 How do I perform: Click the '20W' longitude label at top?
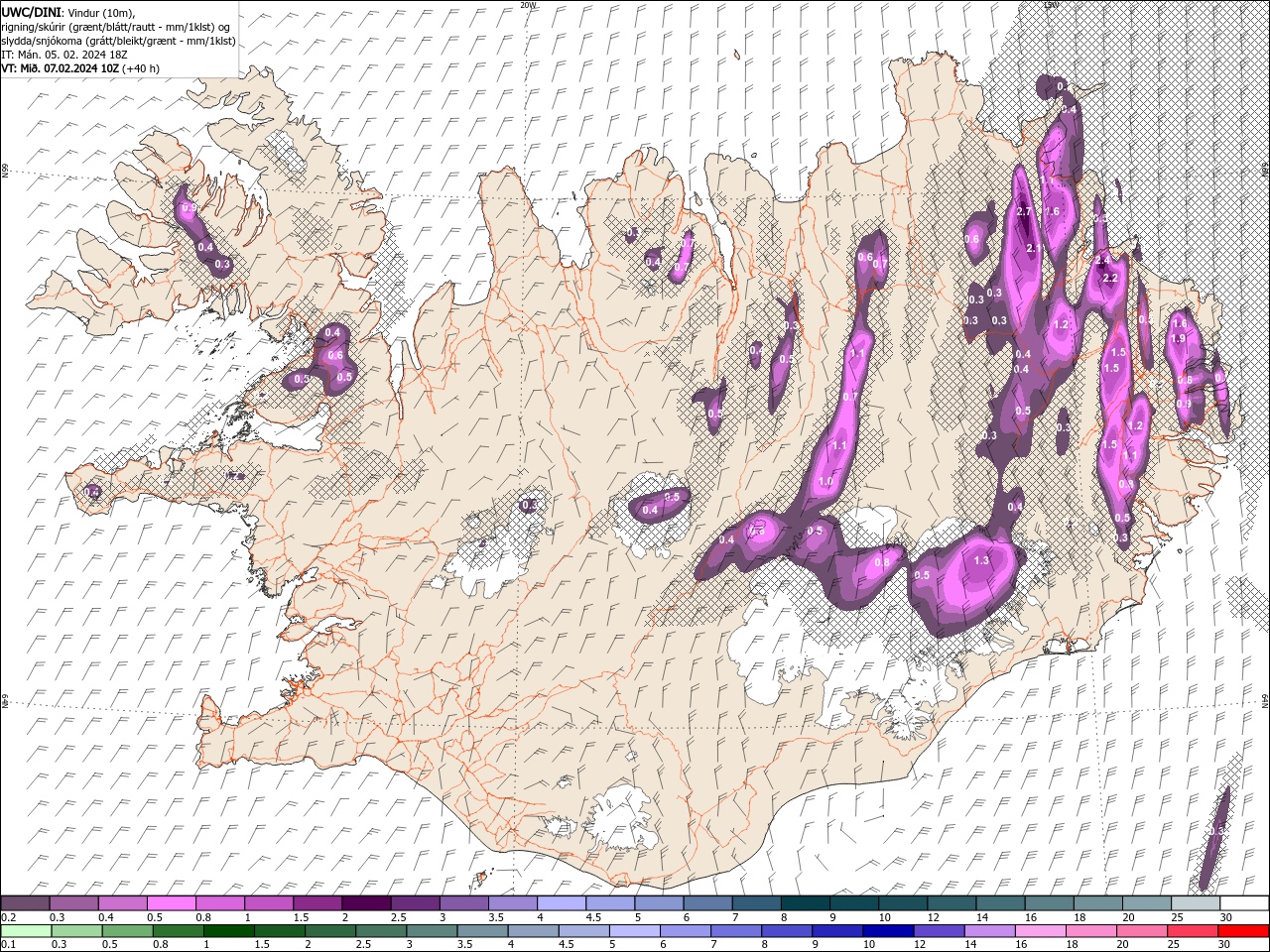click(528, 5)
